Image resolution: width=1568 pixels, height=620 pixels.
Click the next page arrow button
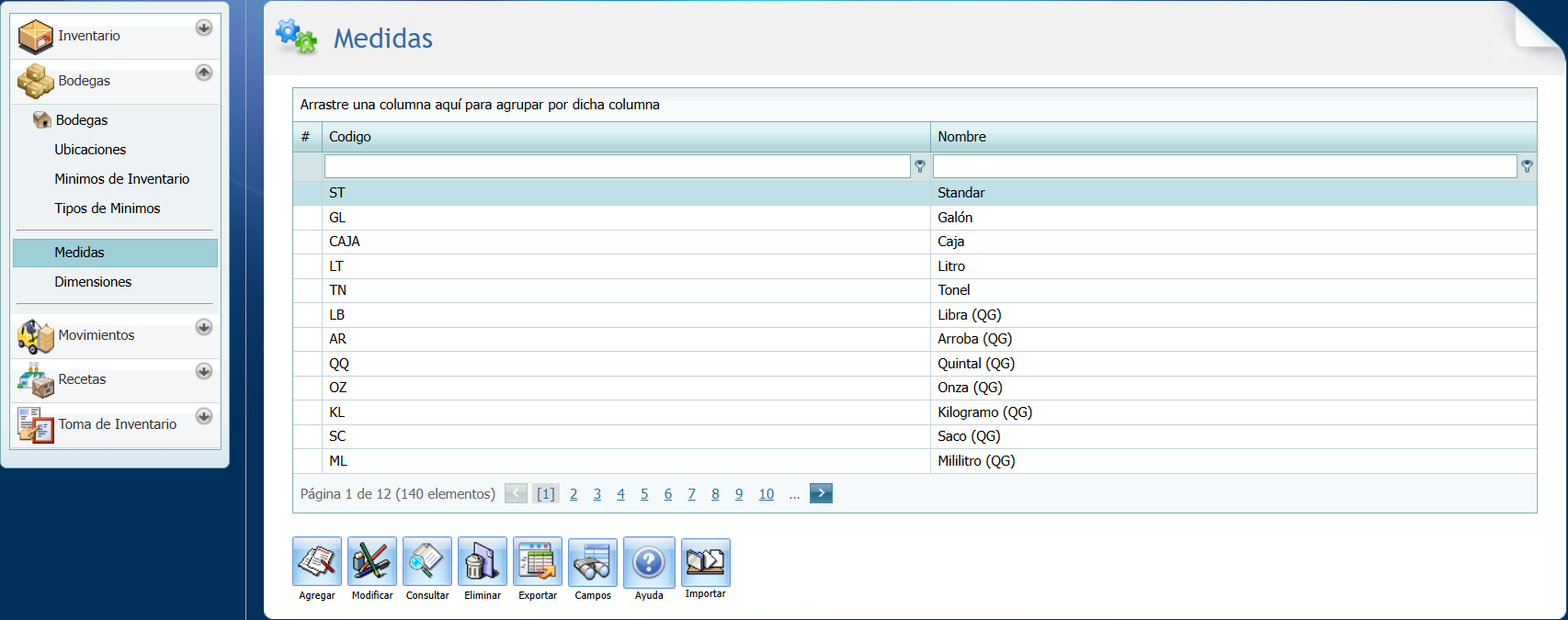pos(821,493)
